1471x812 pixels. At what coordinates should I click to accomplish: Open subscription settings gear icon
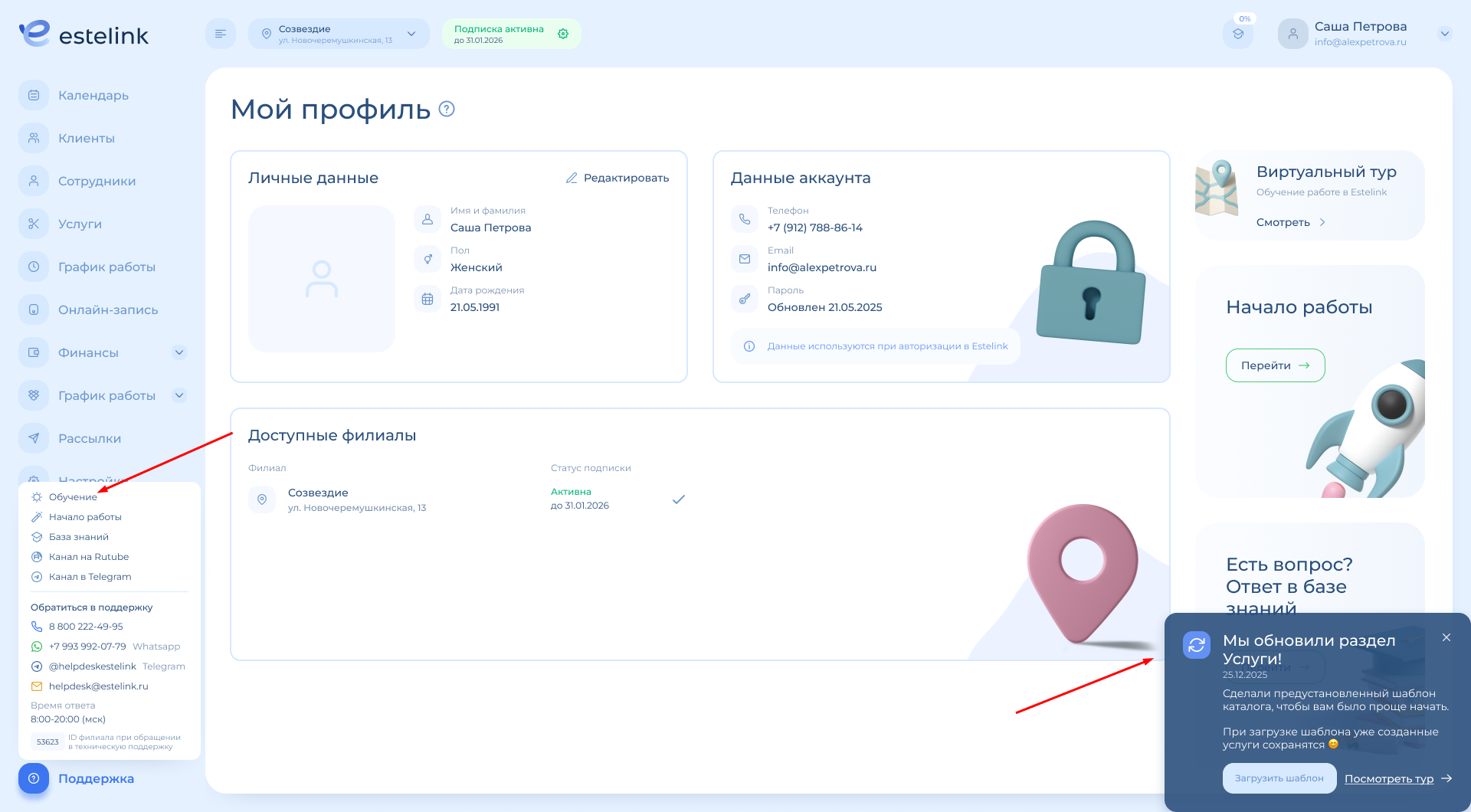[563, 34]
